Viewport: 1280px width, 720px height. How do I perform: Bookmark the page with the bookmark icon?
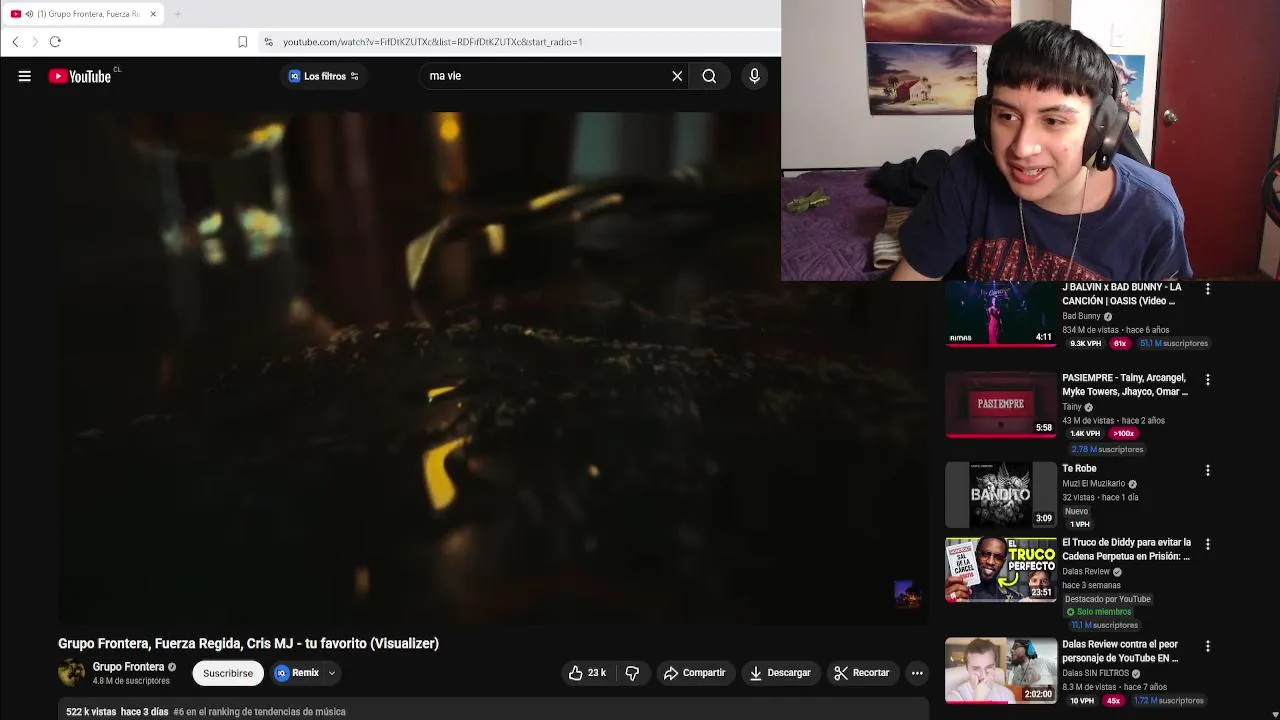pos(242,42)
